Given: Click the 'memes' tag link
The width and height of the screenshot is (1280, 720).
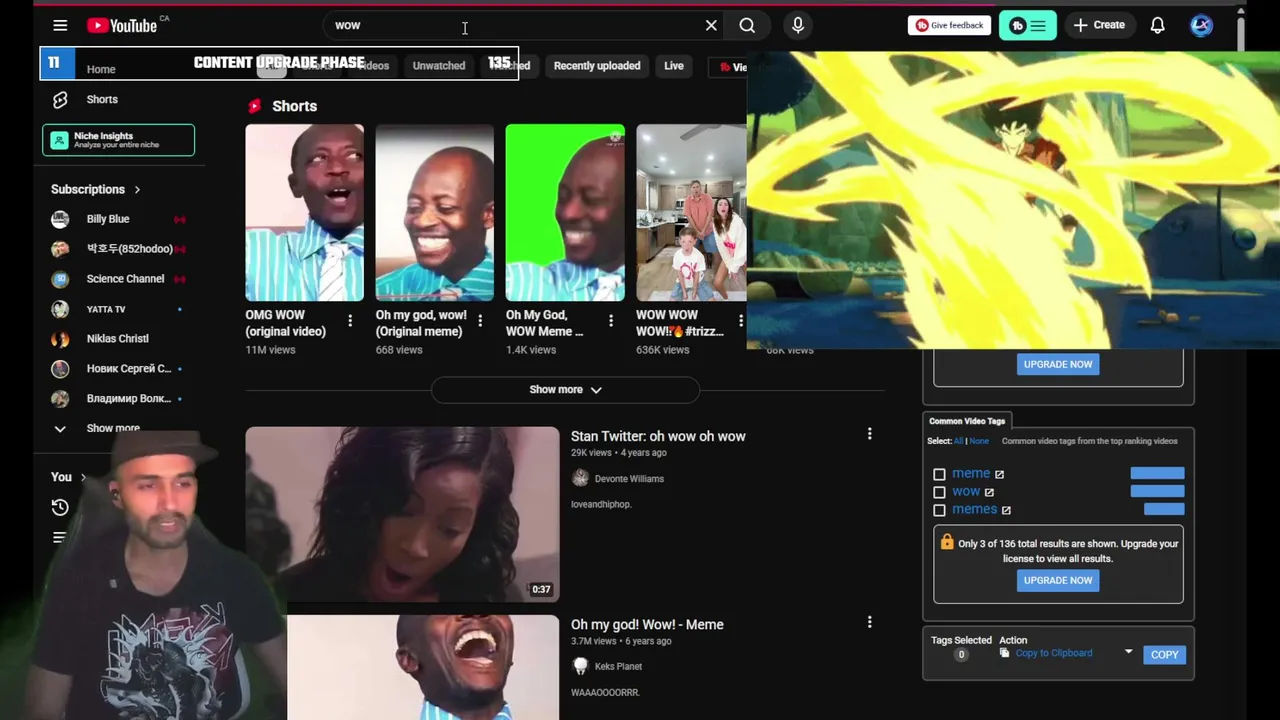Looking at the screenshot, I should (x=975, y=510).
